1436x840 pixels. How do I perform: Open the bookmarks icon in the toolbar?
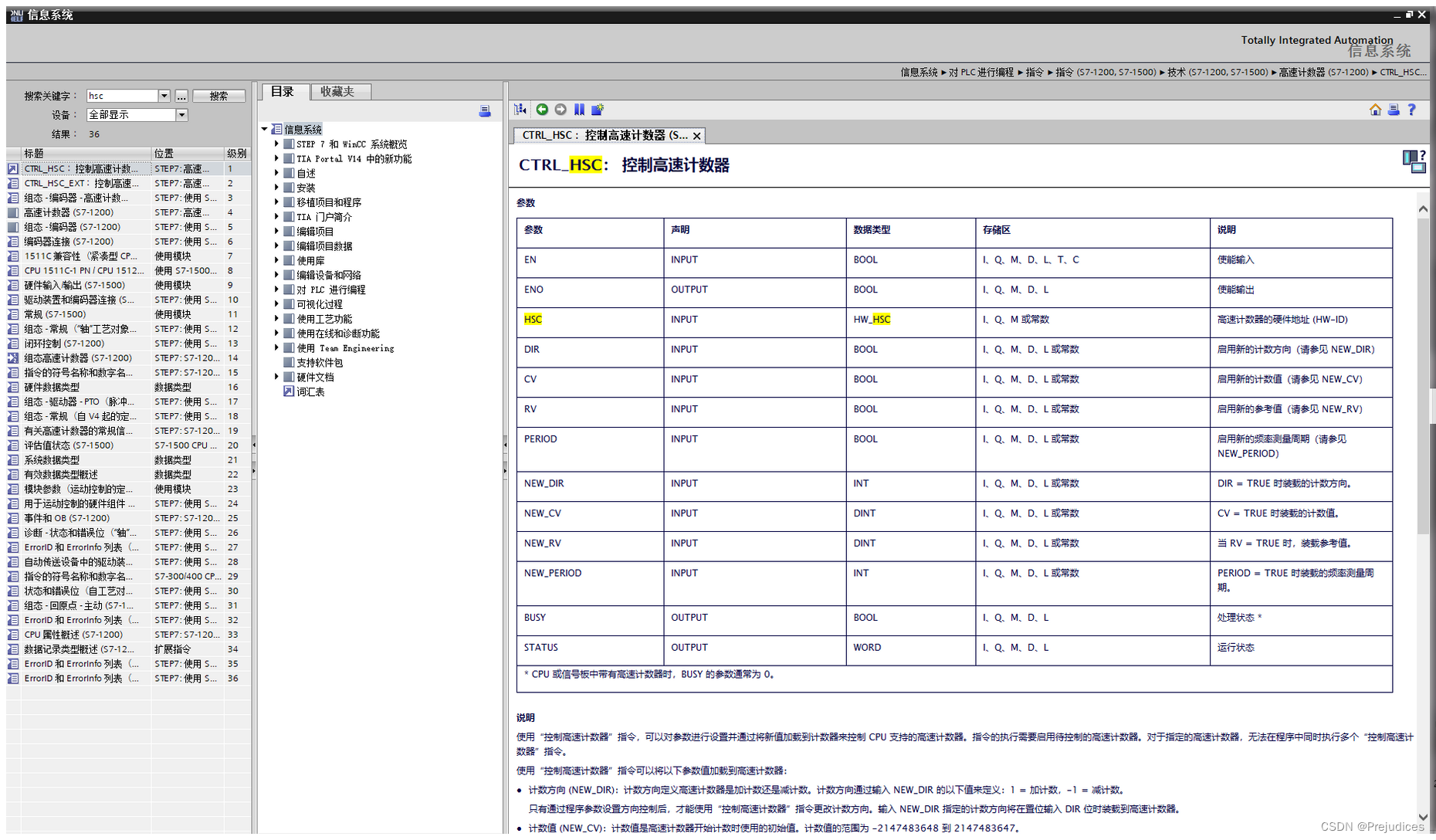[x=579, y=110]
